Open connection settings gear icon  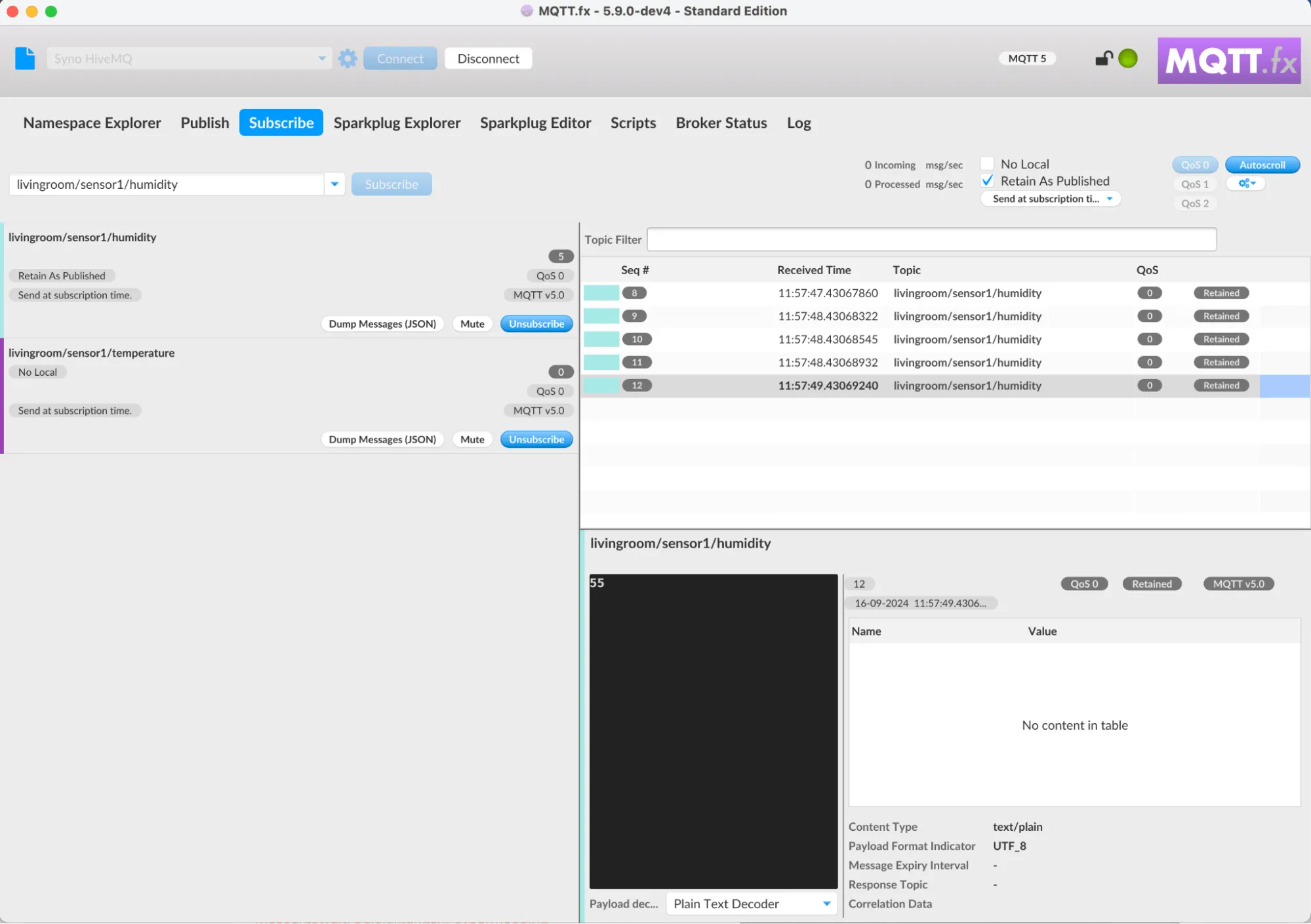coord(348,58)
